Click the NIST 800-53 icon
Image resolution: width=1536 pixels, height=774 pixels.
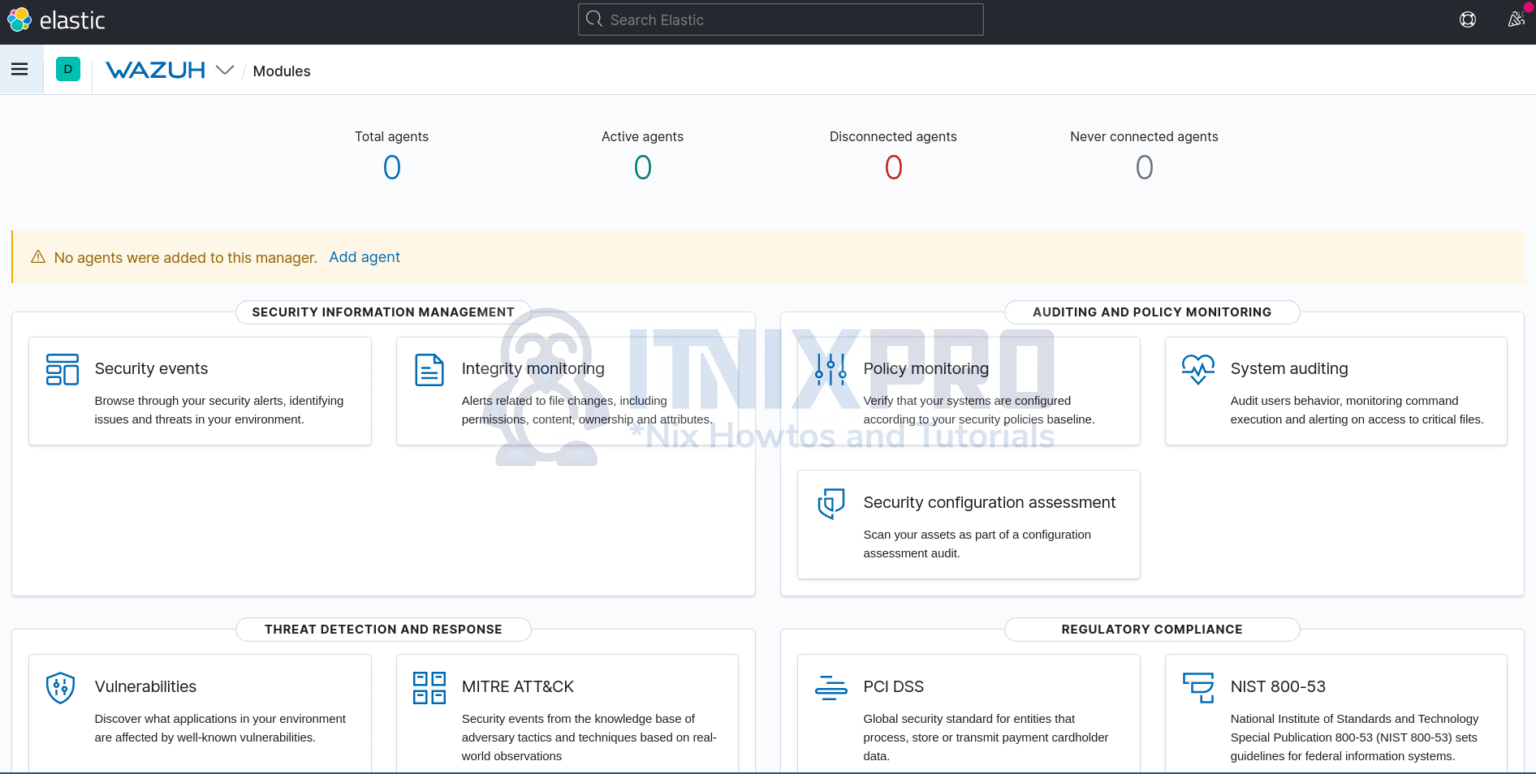pos(1197,687)
